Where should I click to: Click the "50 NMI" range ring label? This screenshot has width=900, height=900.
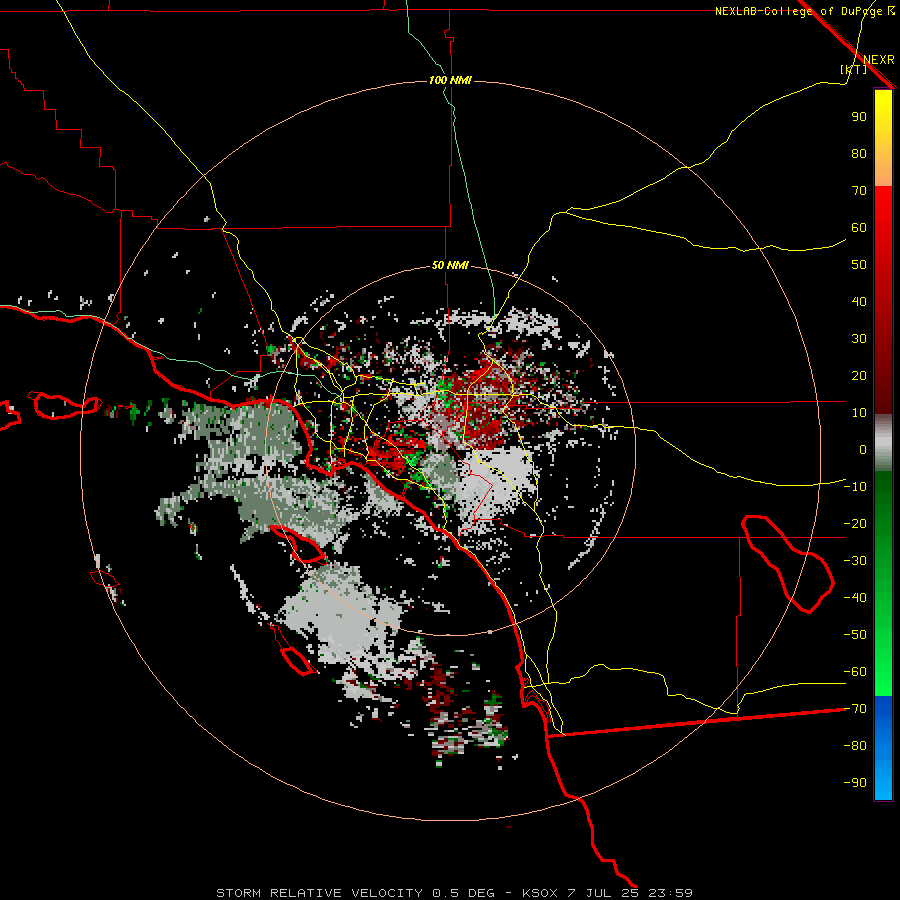pyautogui.click(x=450, y=265)
